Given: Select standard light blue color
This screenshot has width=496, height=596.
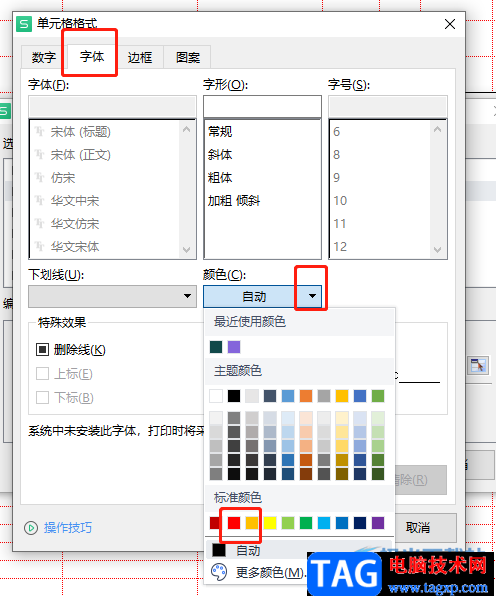Looking at the screenshot, I should tap(324, 523).
